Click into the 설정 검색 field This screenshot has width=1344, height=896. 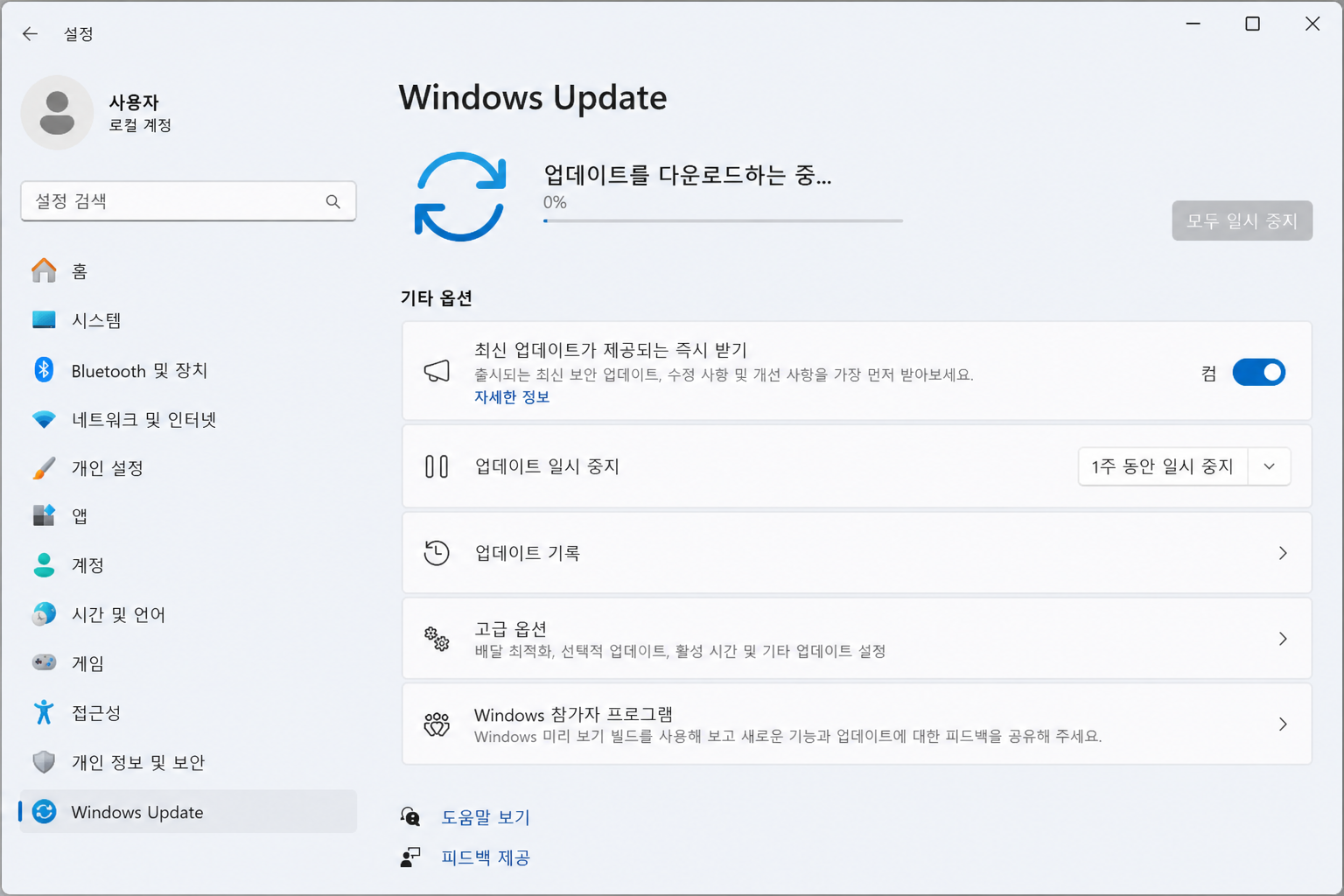pyautogui.click(x=188, y=201)
